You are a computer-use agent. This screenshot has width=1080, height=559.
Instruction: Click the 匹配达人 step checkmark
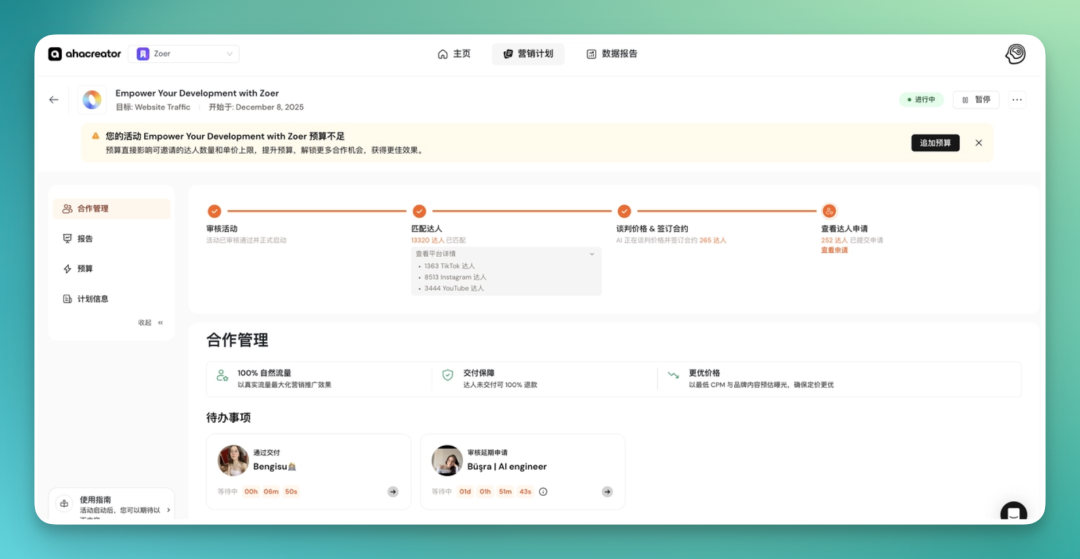click(419, 211)
